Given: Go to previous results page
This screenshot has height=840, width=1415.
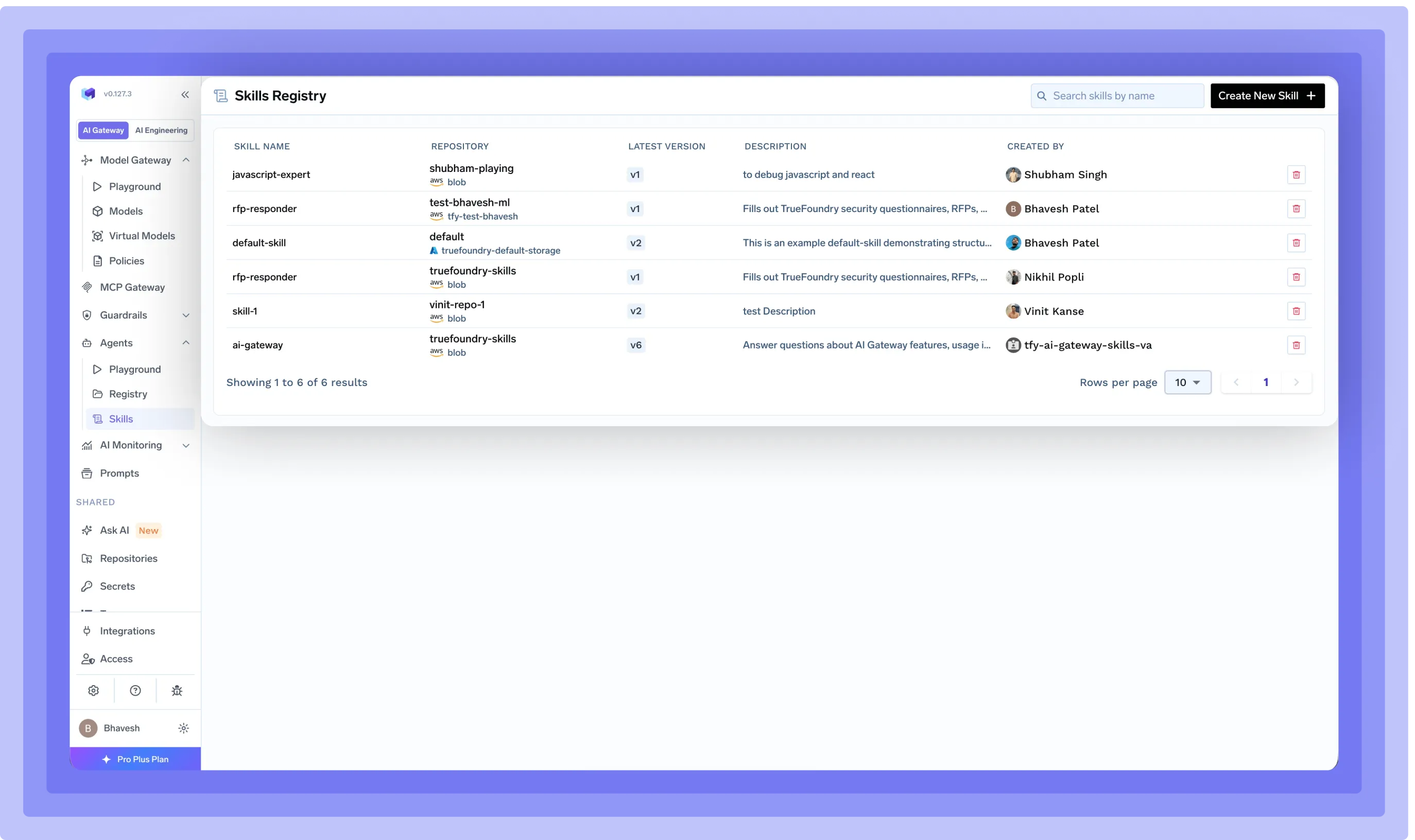Looking at the screenshot, I should point(1236,382).
